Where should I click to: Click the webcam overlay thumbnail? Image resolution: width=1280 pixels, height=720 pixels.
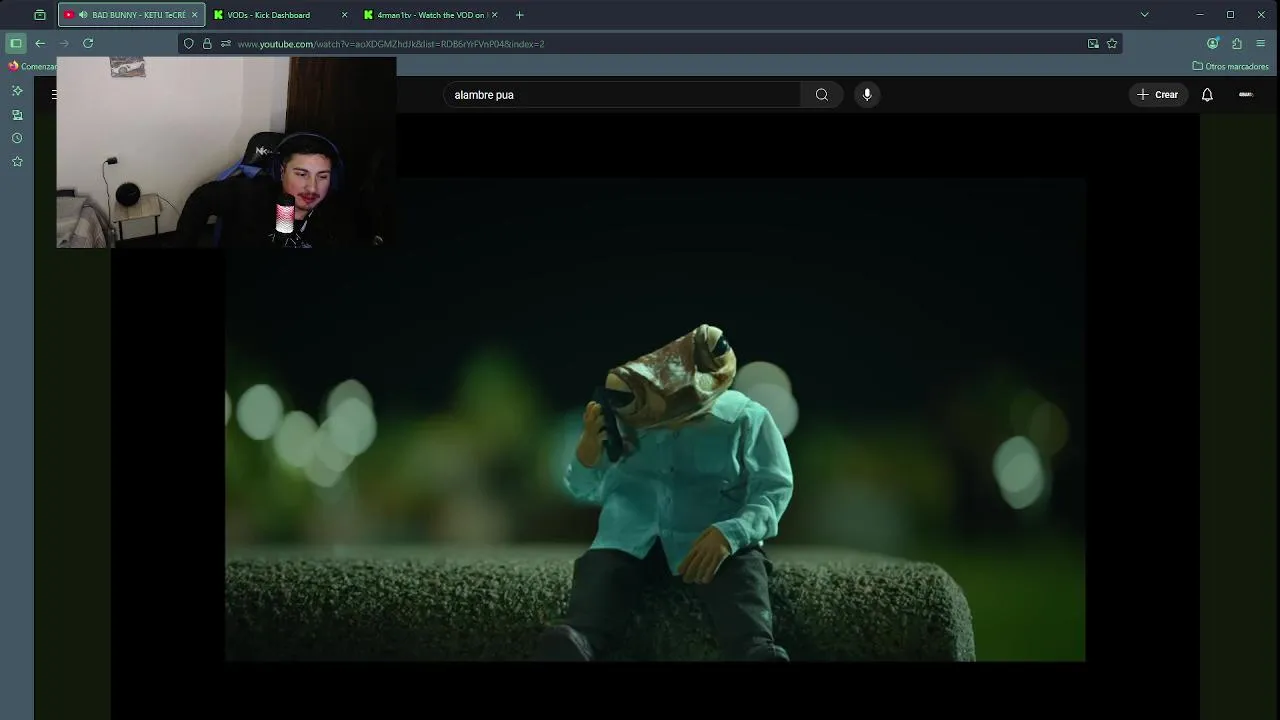[x=226, y=152]
